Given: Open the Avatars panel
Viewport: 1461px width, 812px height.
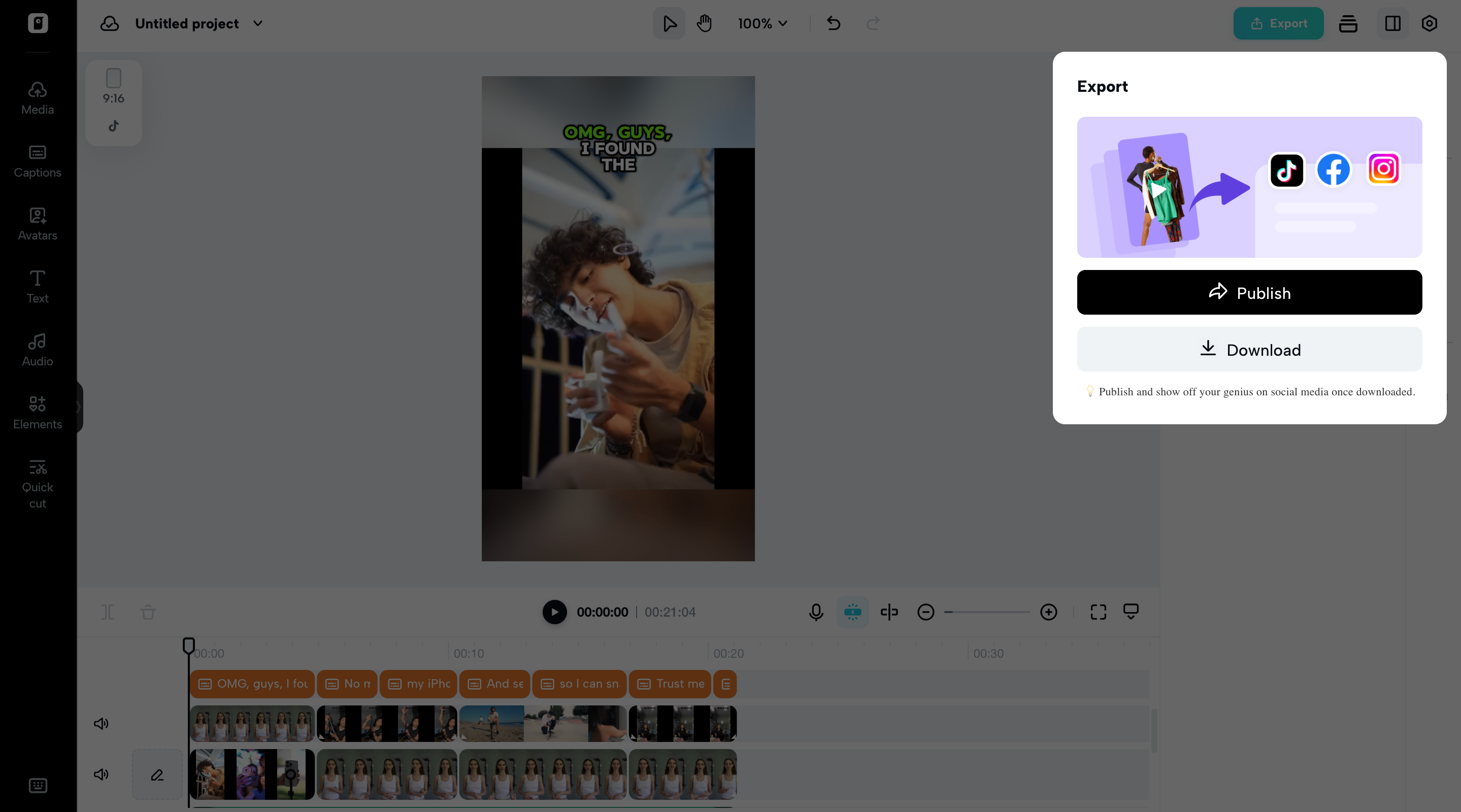Looking at the screenshot, I should coord(38,224).
